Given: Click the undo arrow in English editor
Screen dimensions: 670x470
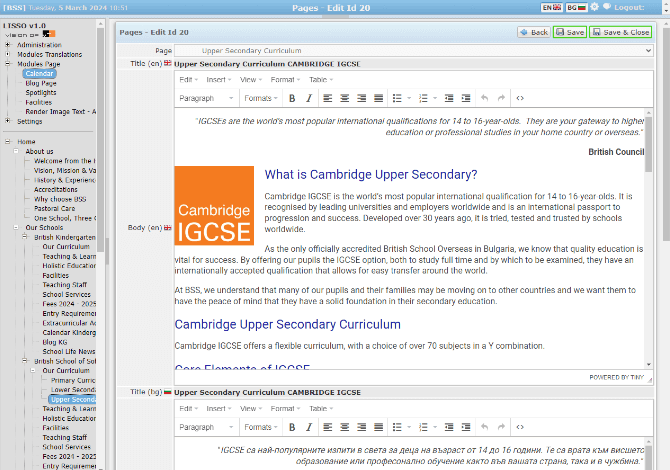Looking at the screenshot, I should pos(484,98).
